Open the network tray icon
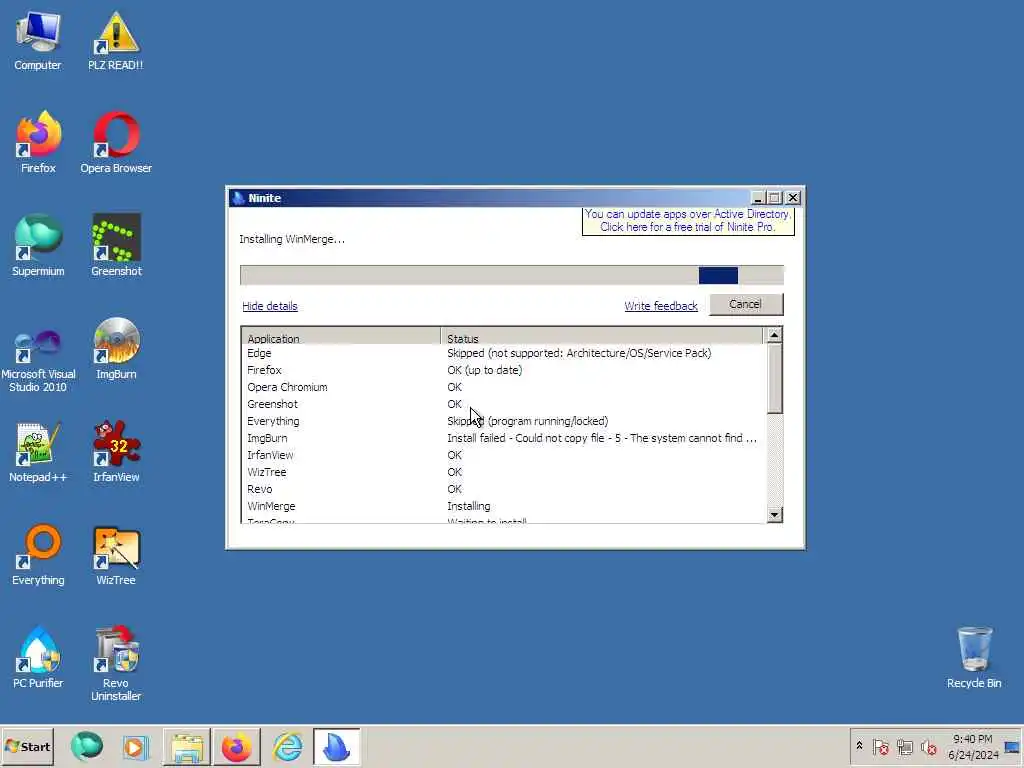The image size is (1024, 768). click(904, 747)
